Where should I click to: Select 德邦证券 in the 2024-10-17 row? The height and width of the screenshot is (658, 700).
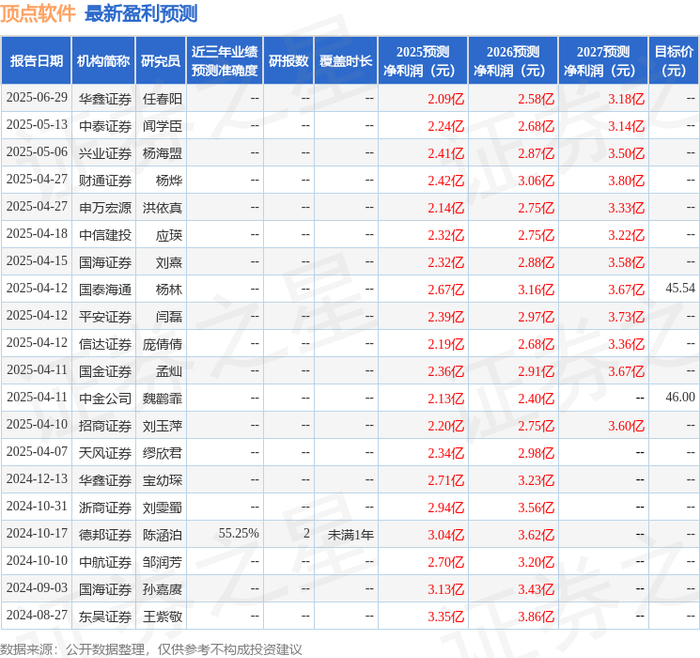[105, 534]
